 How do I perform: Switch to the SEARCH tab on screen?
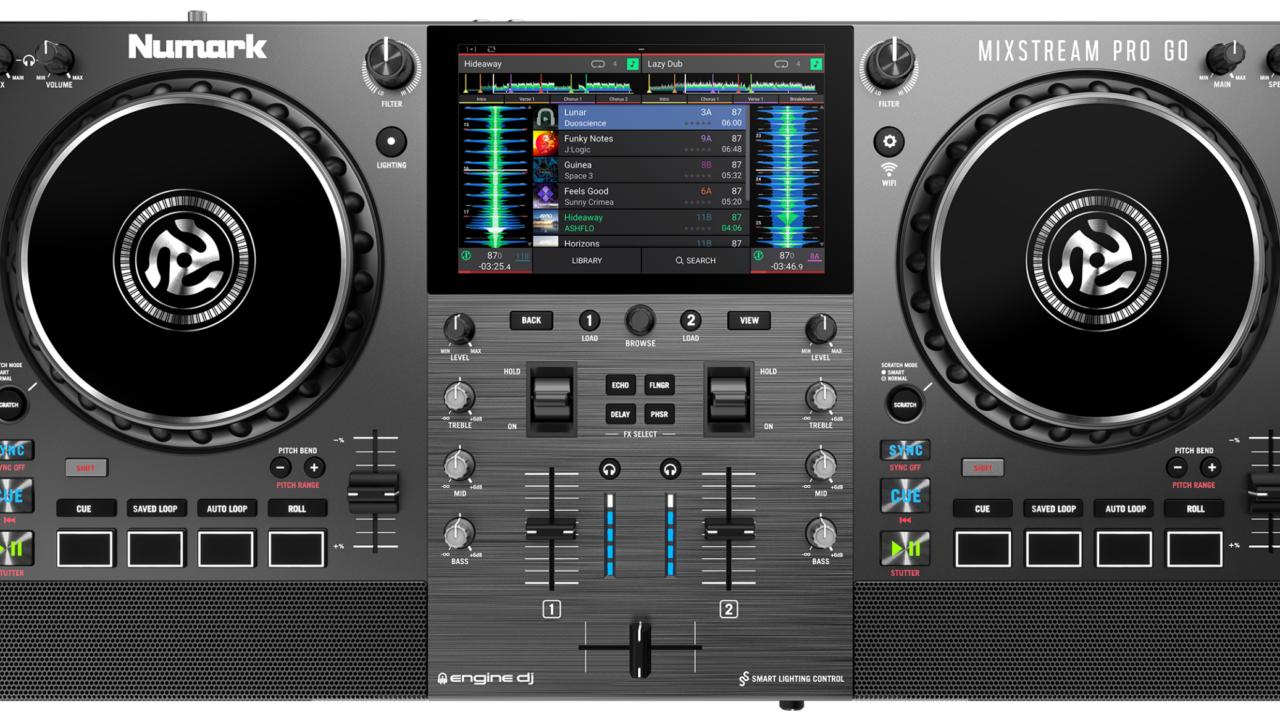[696, 260]
